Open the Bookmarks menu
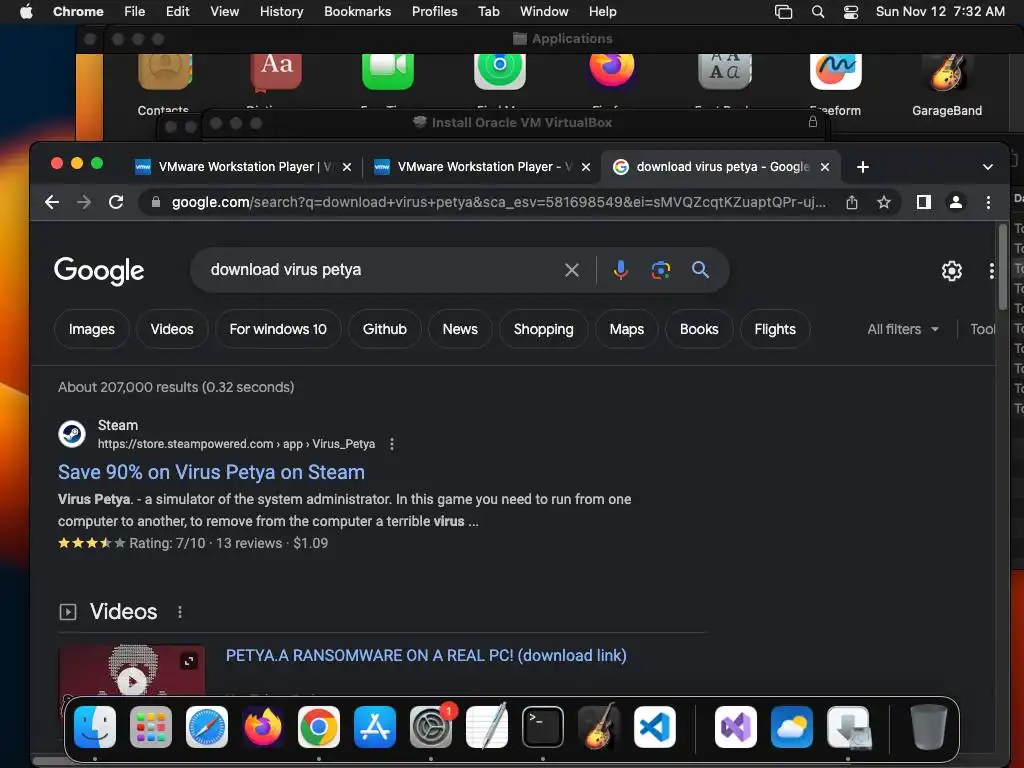 pyautogui.click(x=357, y=12)
